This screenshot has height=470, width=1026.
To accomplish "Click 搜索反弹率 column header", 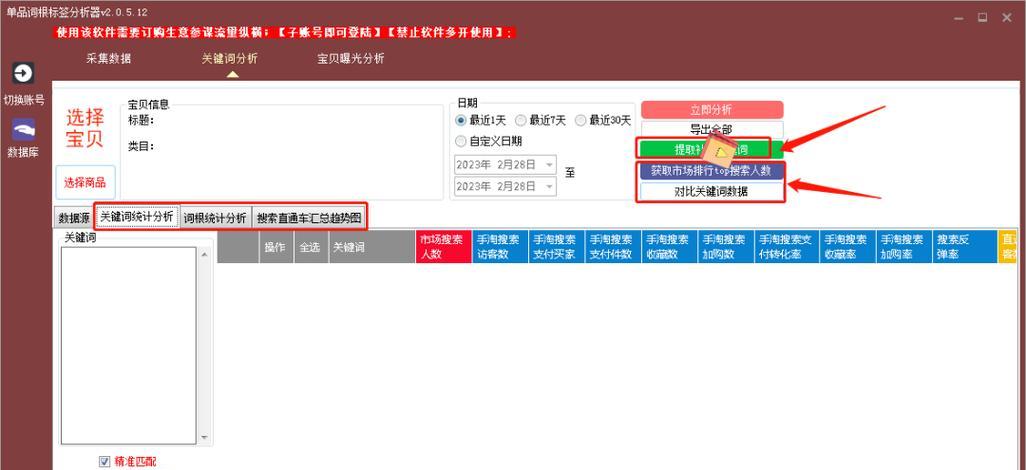I will 964,247.
